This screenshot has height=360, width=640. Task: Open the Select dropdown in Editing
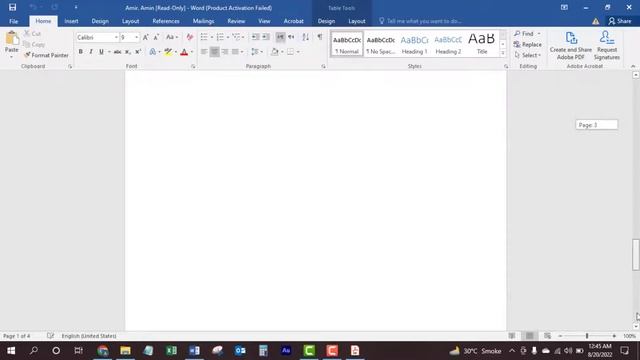pyautogui.click(x=528, y=55)
